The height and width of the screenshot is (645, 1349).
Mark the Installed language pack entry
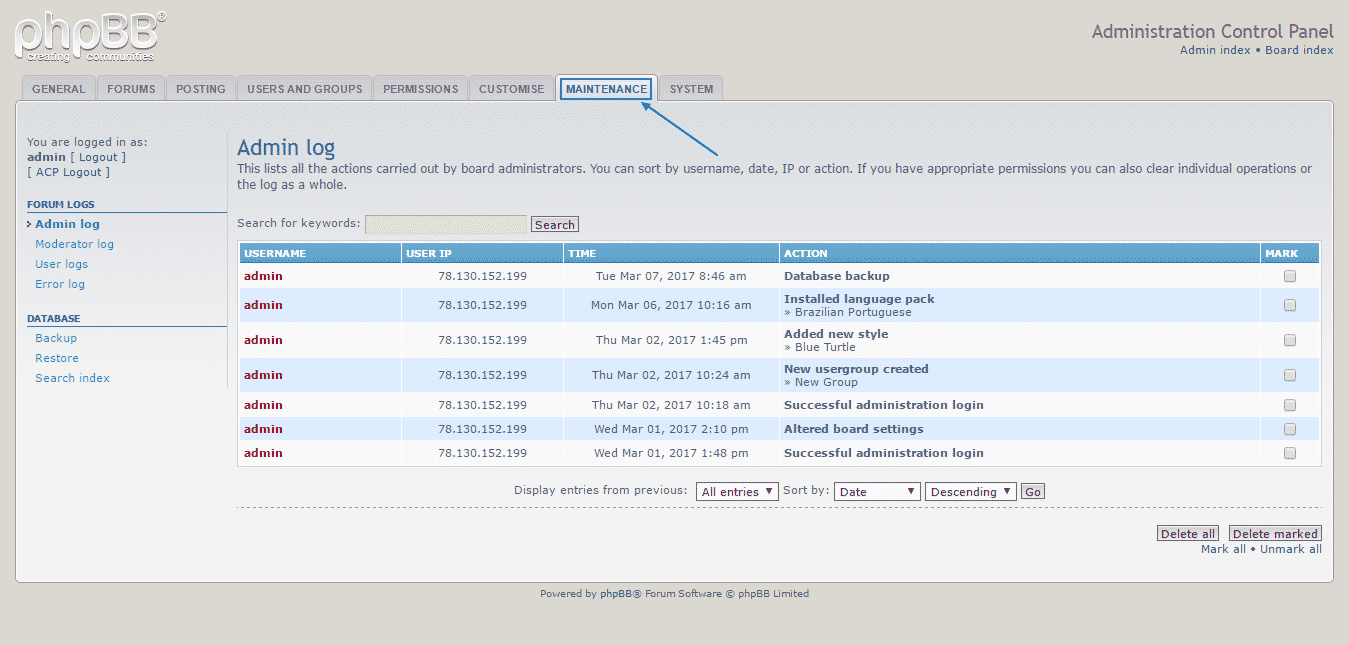[x=1289, y=305]
